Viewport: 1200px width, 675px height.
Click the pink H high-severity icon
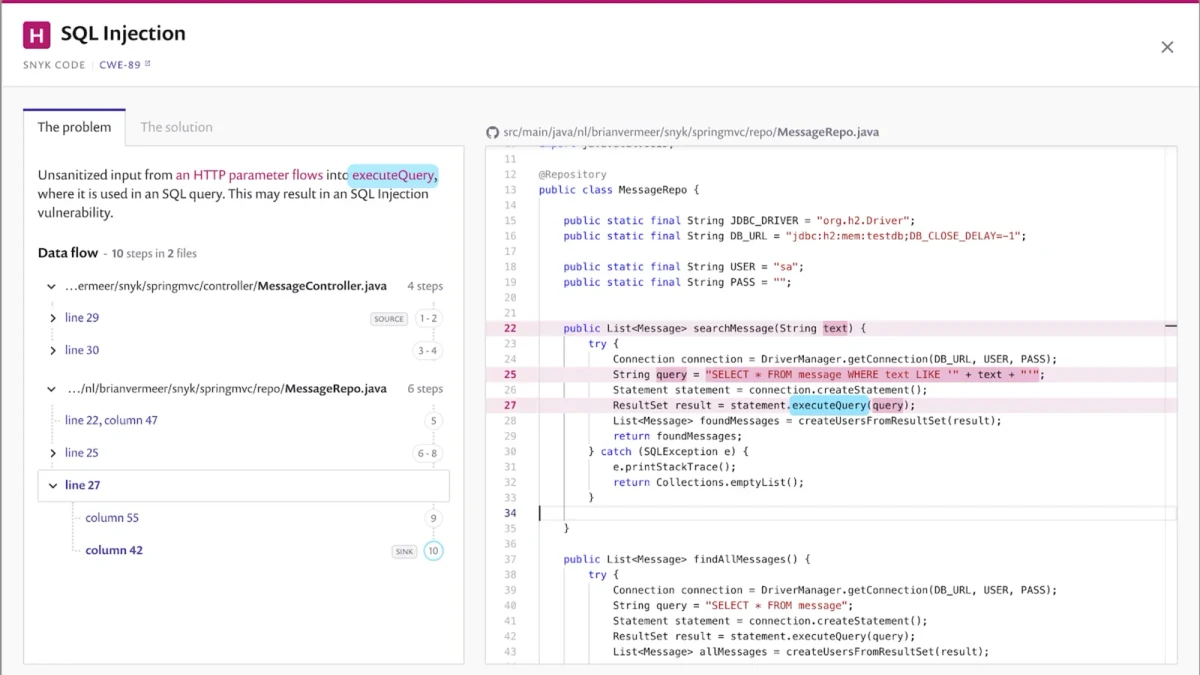[37, 36]
